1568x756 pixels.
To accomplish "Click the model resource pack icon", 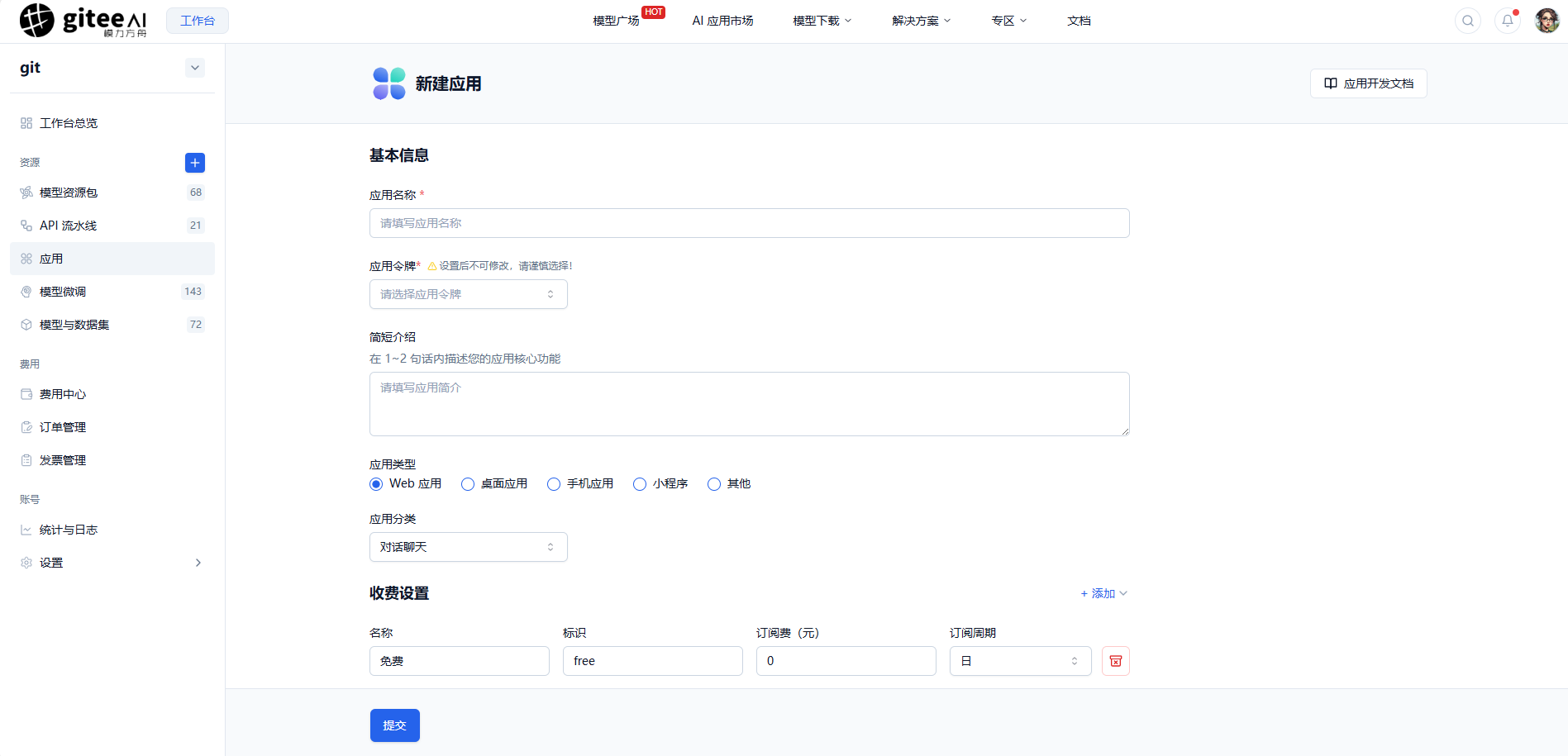I will (x=26, y=193).
